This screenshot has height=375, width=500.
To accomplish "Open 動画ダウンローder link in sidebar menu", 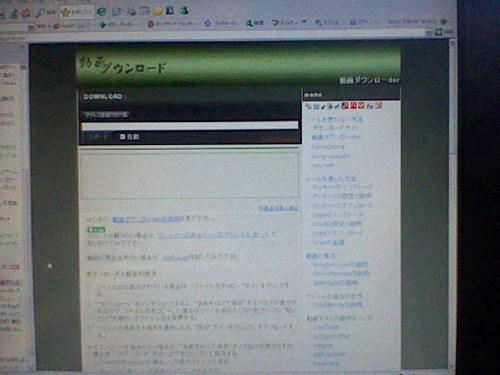I will pos(336,137).
